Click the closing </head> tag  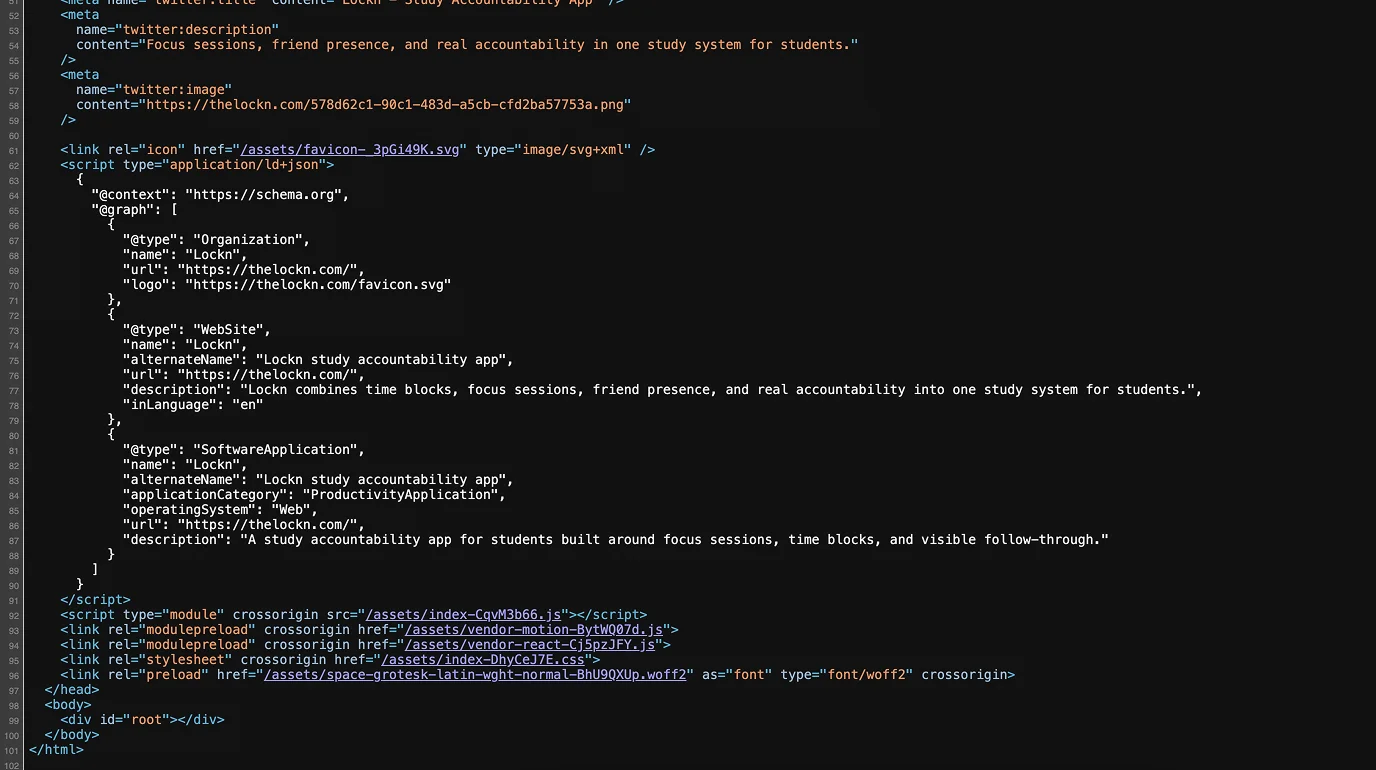(72, 690)
